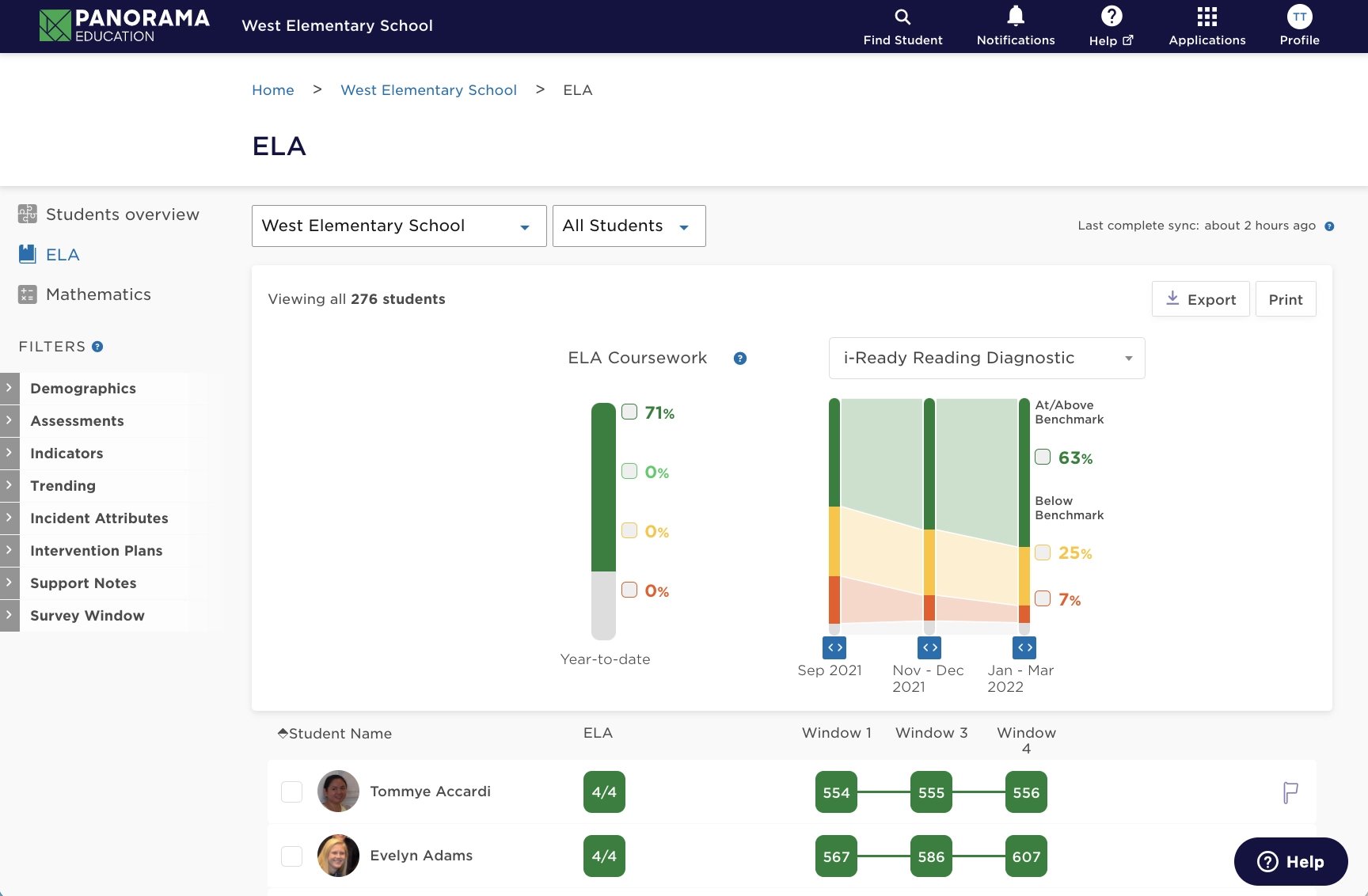Screen dimensions: 1368x896
Task: Click Evelyn Adams' 607 score badge
Action: (1026, 856)
